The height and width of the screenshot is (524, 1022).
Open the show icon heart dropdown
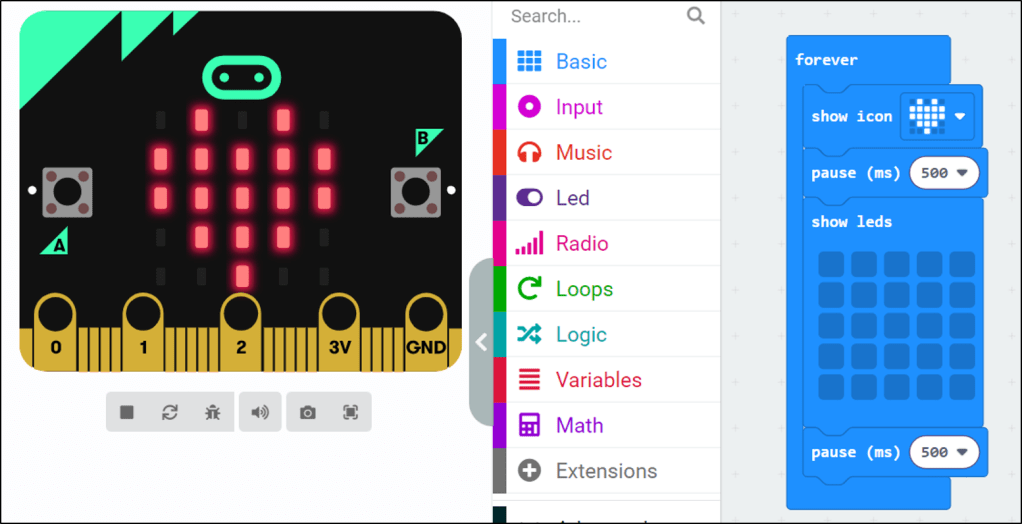960,116
